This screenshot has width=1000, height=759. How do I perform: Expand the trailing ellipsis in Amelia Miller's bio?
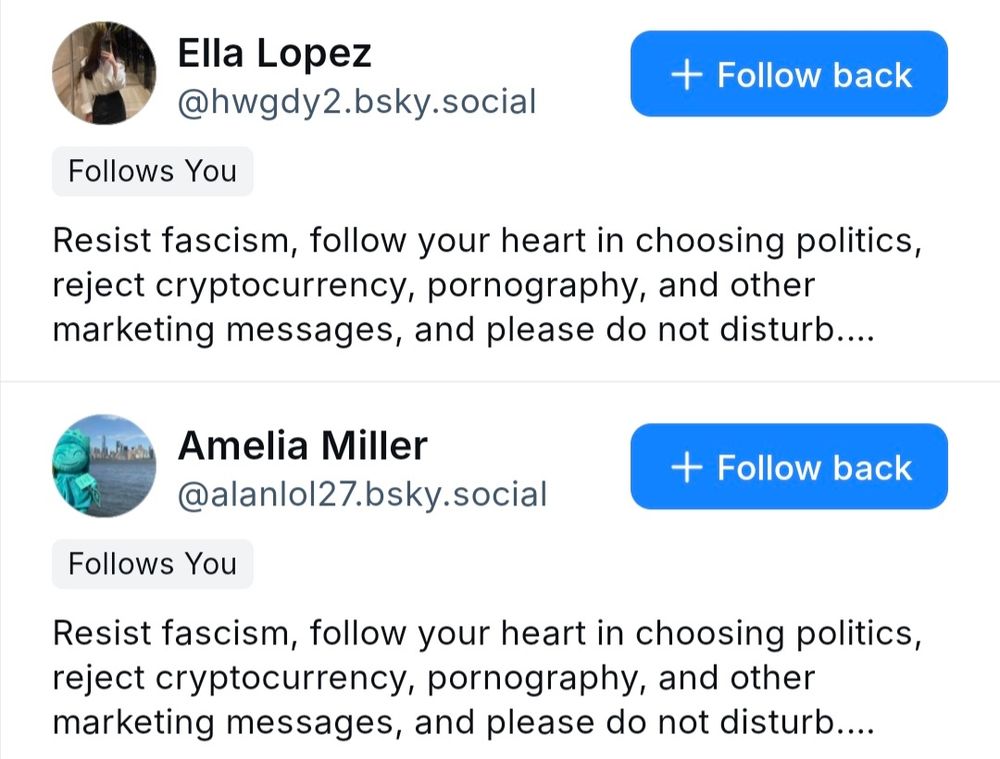[x=858, y=723]
